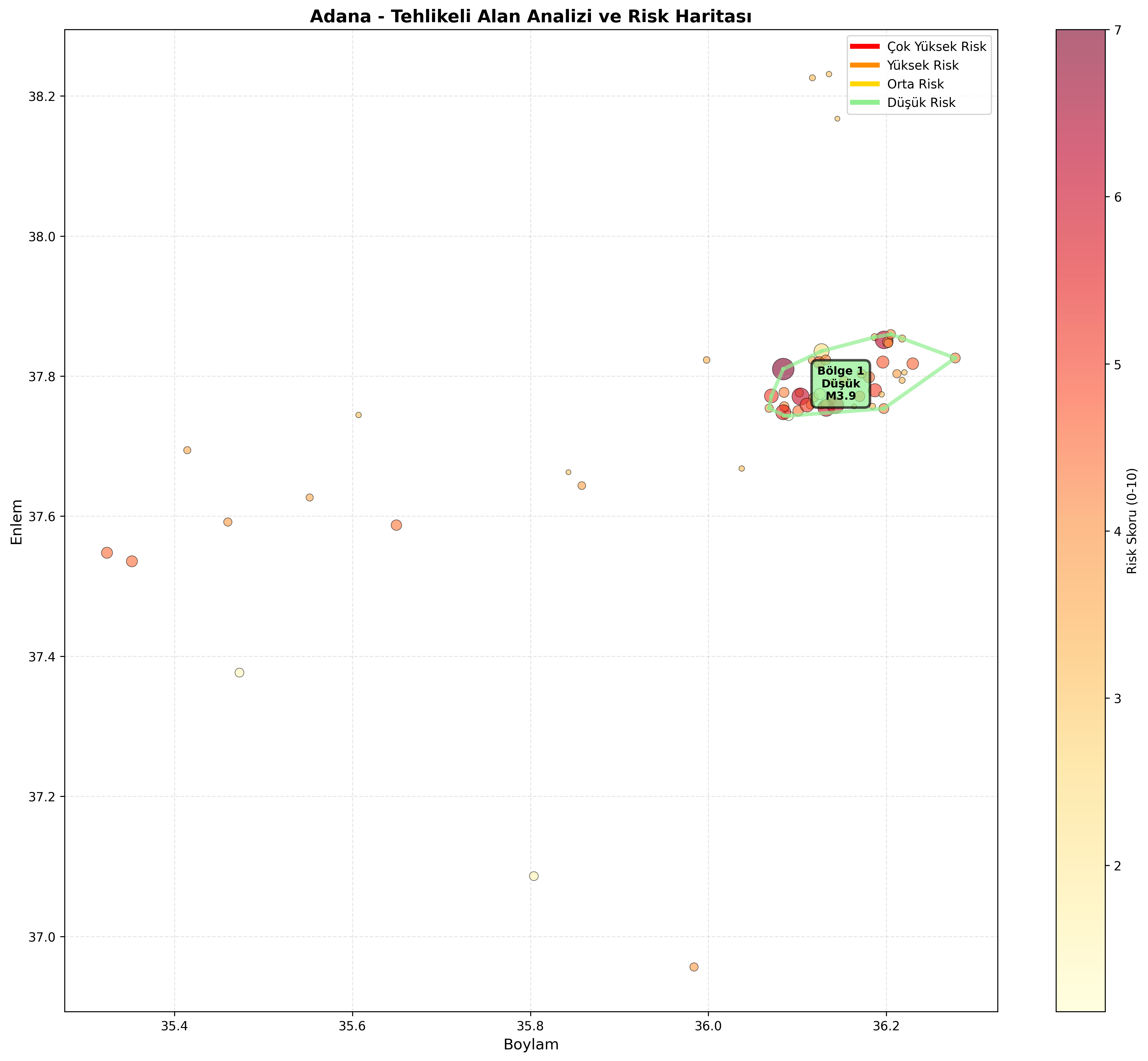This screenshot has height=1061, width=1148.
Task: Click the lowest data point near longitude 35.98, latitude 36.96
Action: [x=694, y=967]
